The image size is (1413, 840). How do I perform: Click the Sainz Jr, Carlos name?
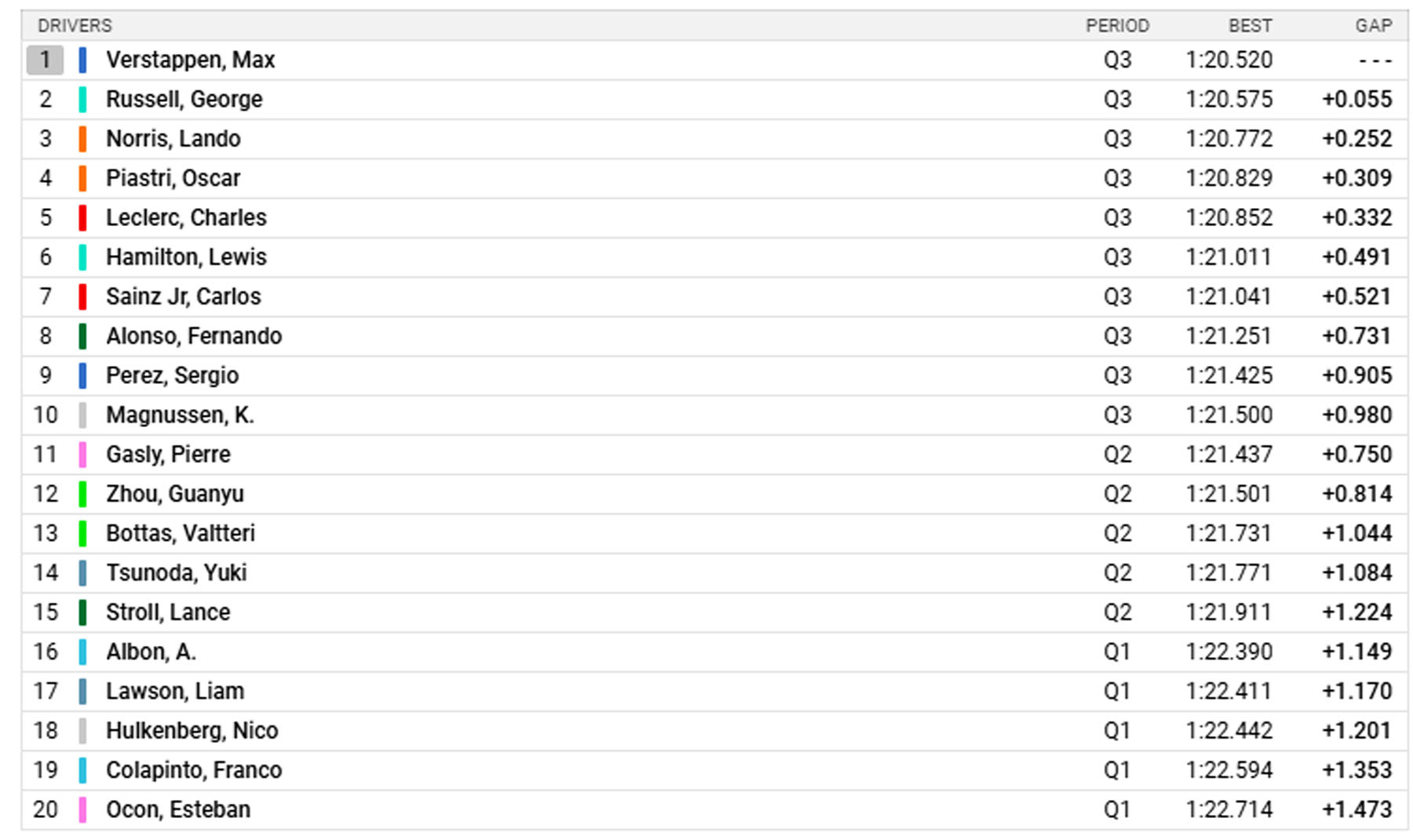tap(183, 297)
